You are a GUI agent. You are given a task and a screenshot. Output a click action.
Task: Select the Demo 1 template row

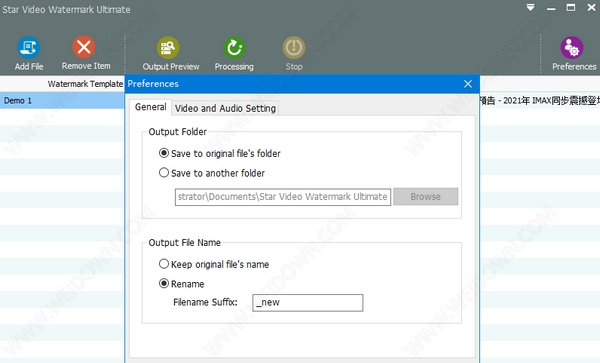62,101
